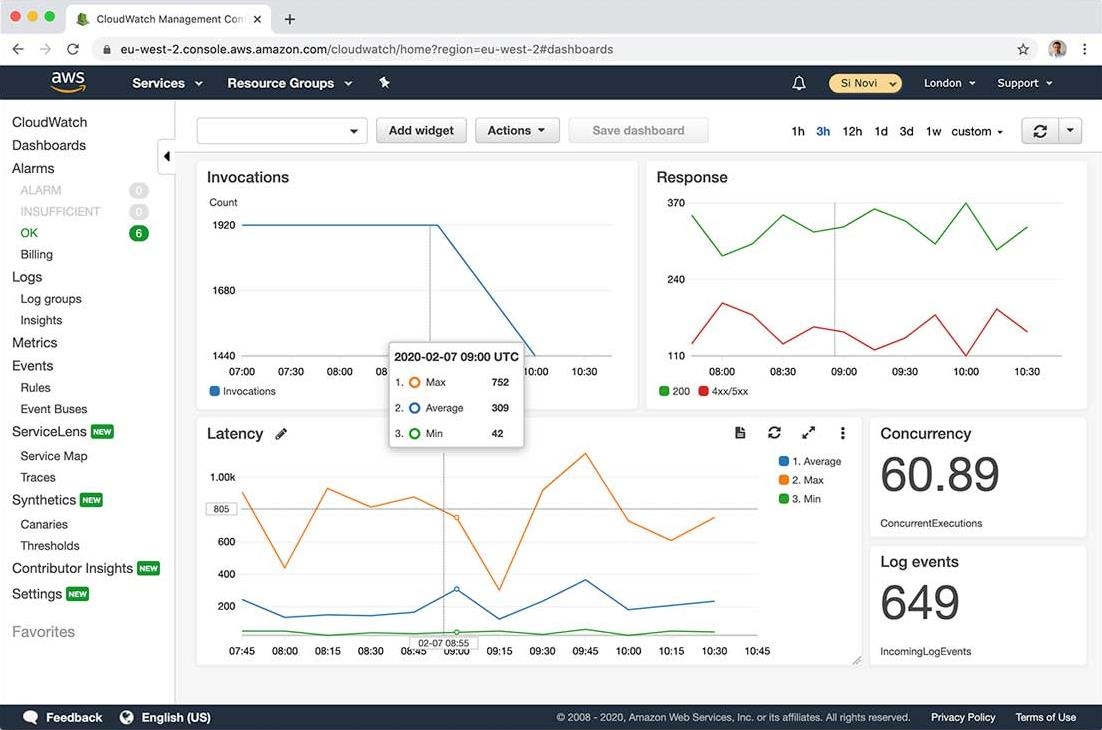This screenshot has width=1102, height=730.
Task: Open the Latency widget's three-dot menu
Action: 843,433
